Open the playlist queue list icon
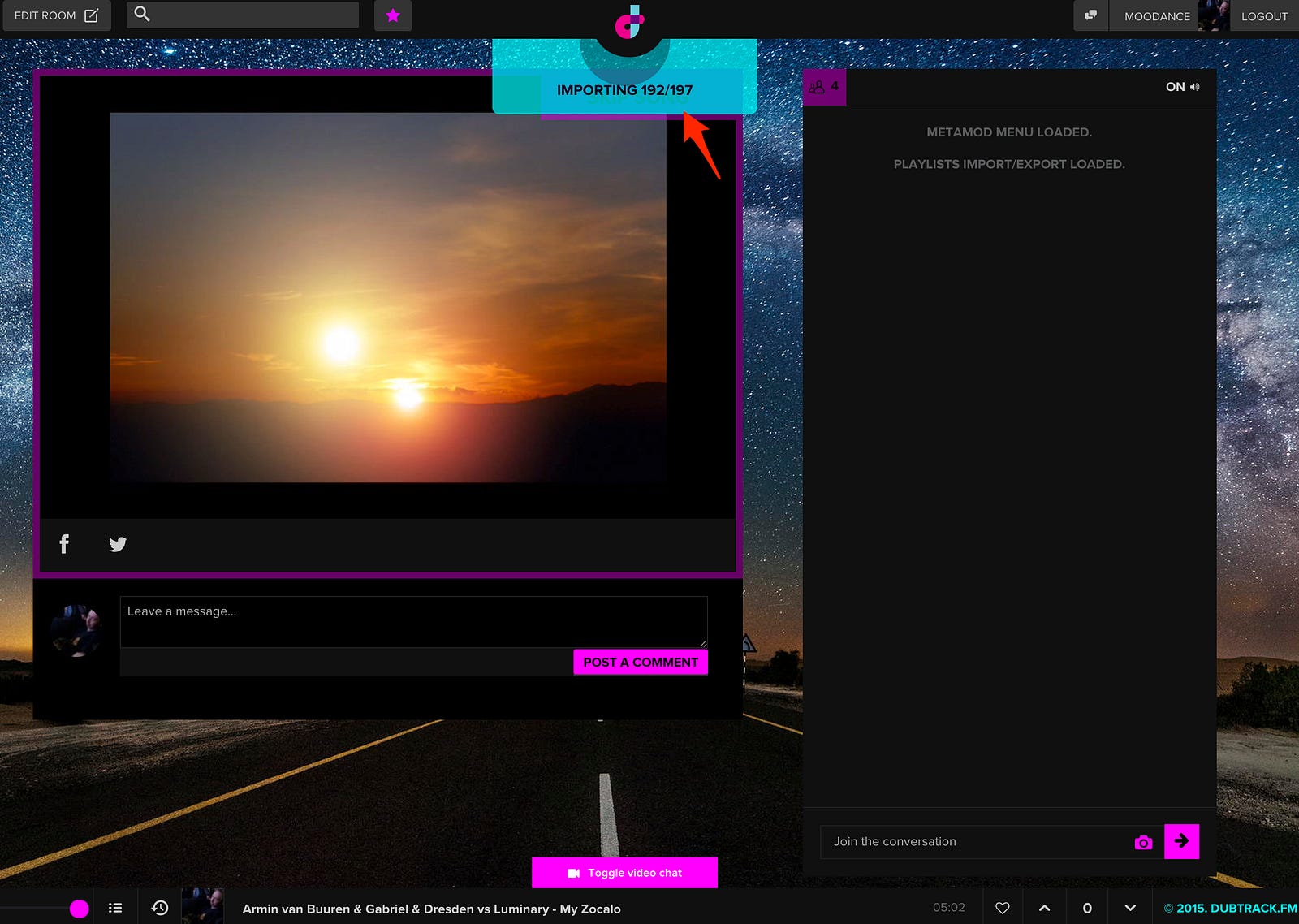1299x924 pixels. tap(115, 908)
